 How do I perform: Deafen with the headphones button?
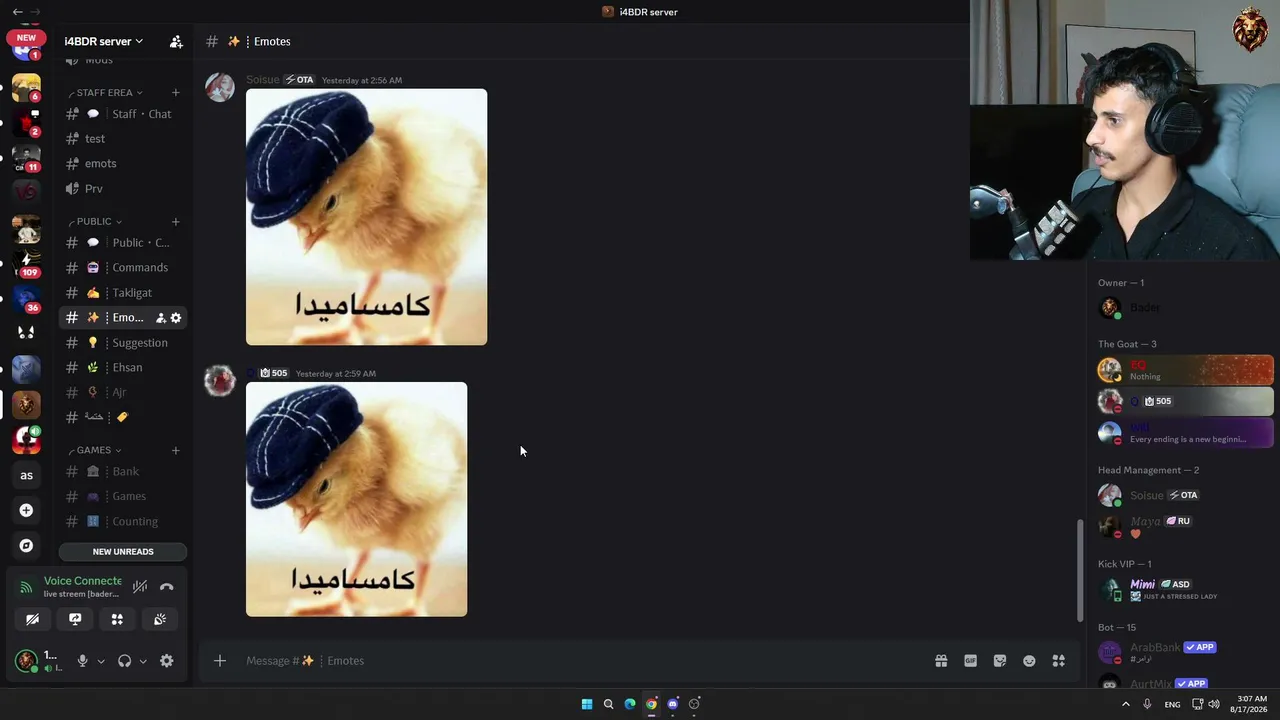[x=125, y=661]
